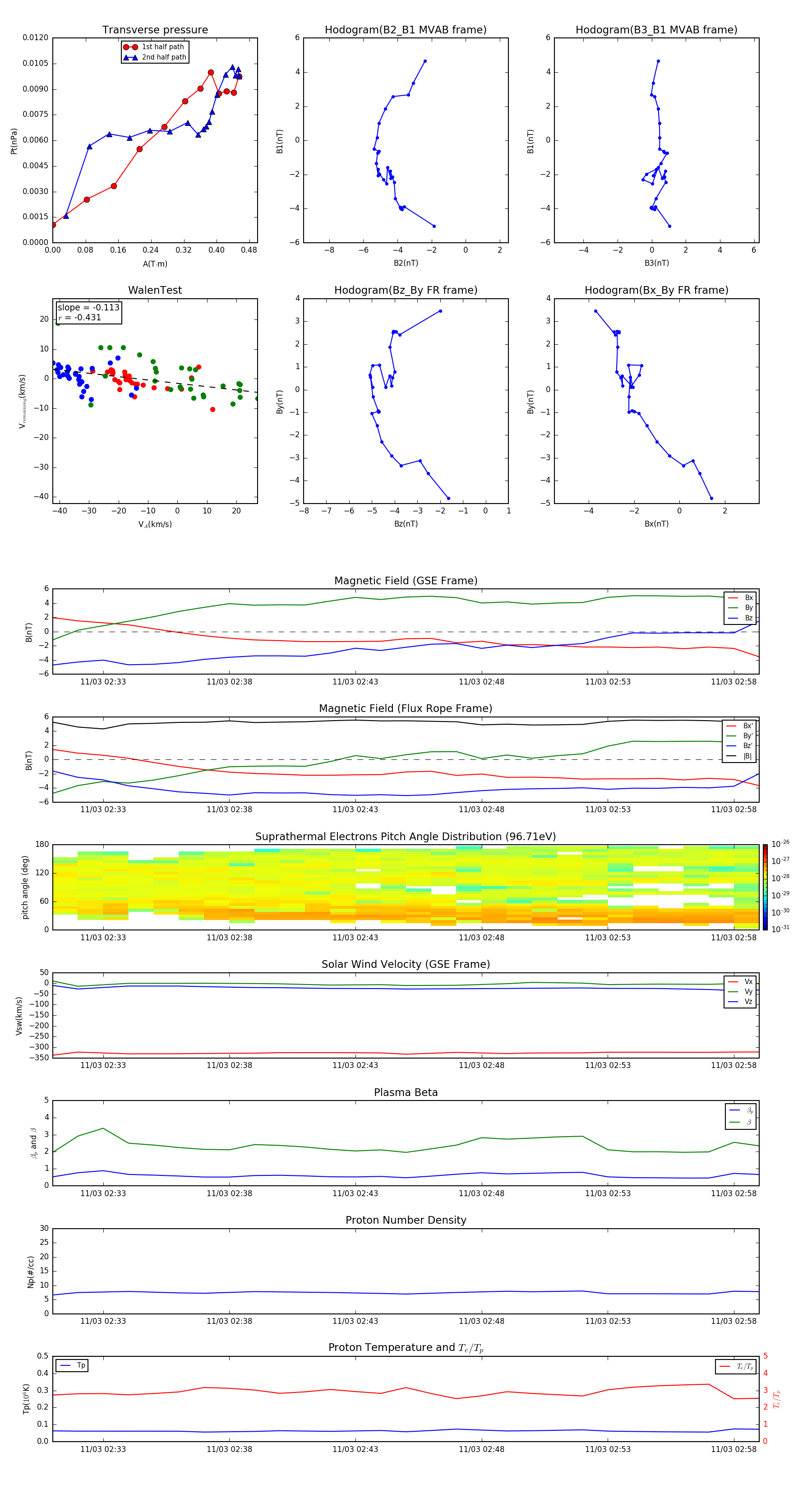Select the "1st half path" legend entry
812x1489 pixels.
[x=154, y=47]
